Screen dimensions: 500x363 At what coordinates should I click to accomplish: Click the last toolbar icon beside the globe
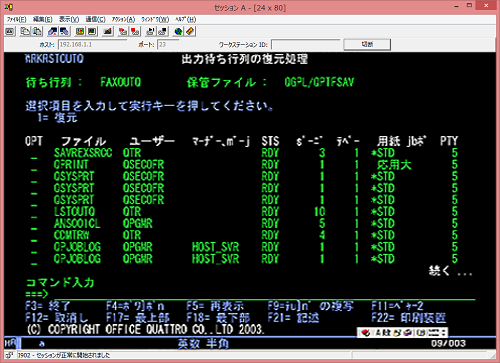[x=190, y=31]
